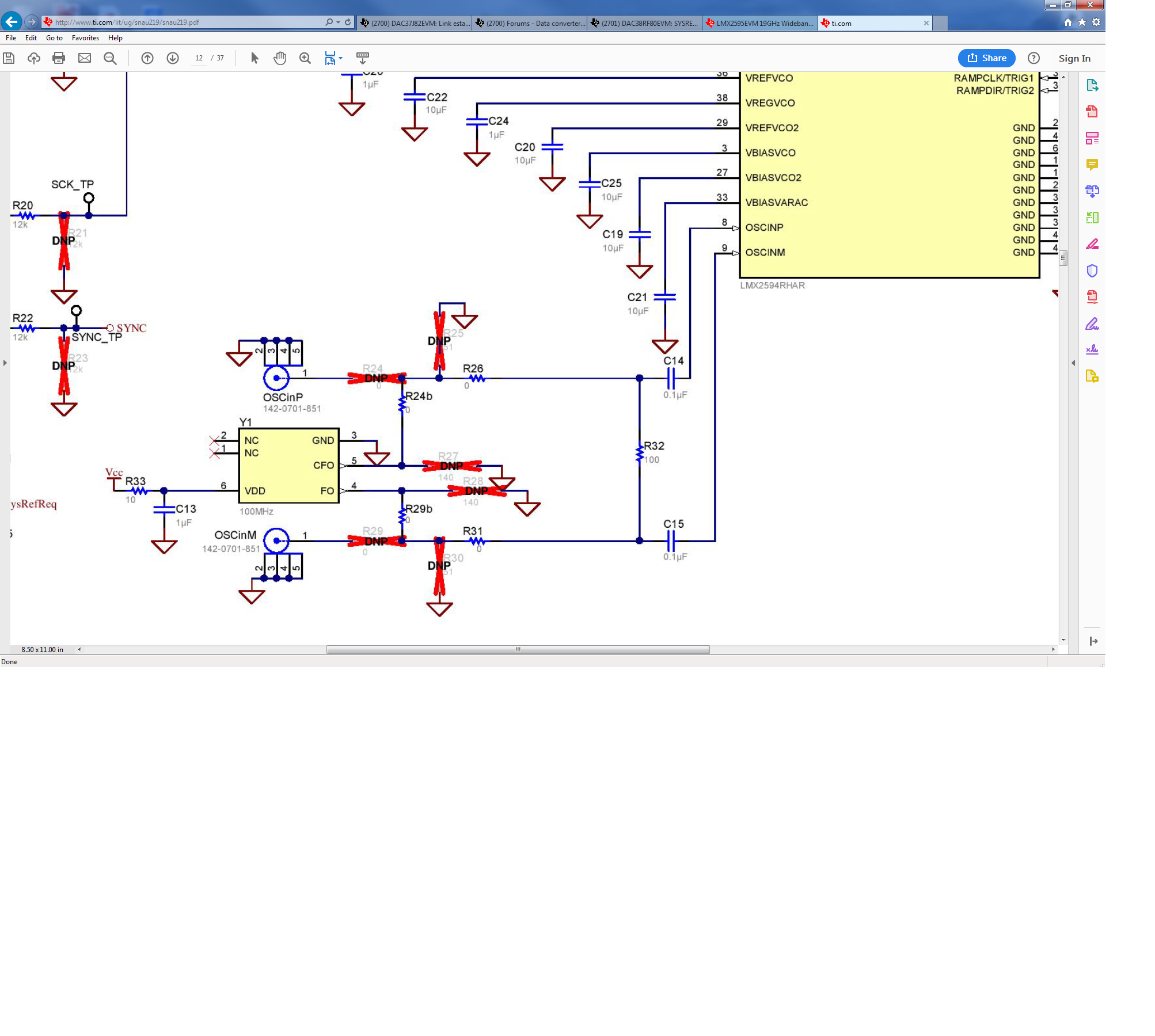This screenshot has width=1155, height=1036.
Task: Switch to LMX2595EVM 19GHz Wideband tab
Action: [x=760, y=23]
